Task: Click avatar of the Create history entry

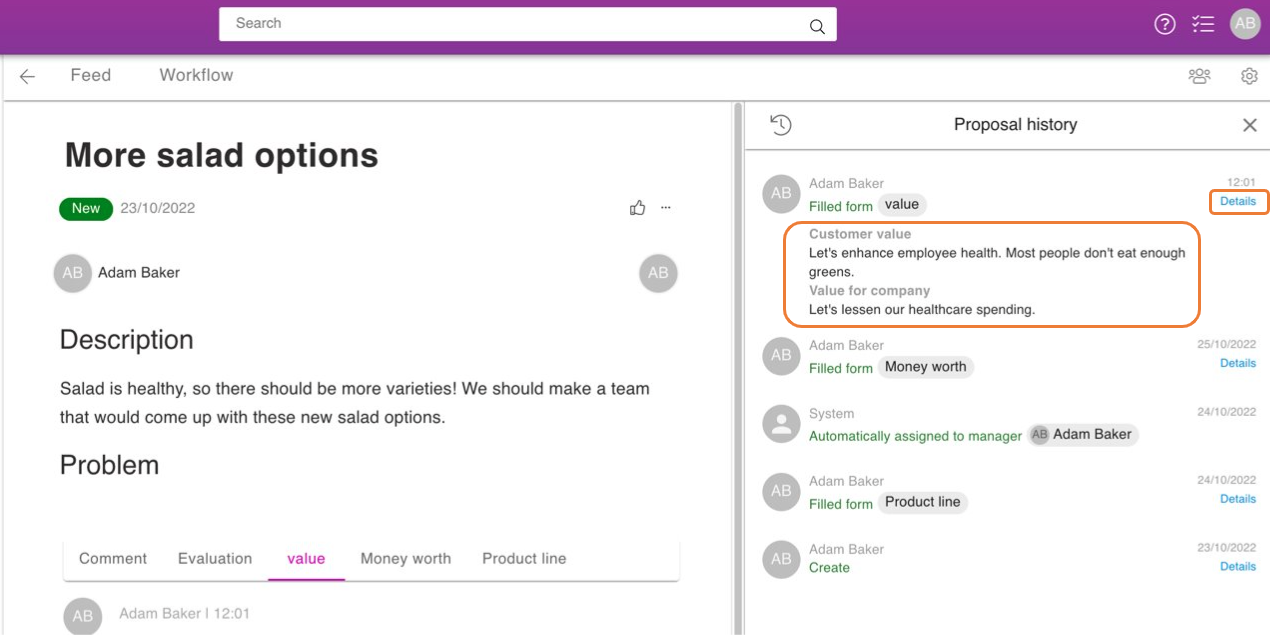Action: (x=781, y=560)
